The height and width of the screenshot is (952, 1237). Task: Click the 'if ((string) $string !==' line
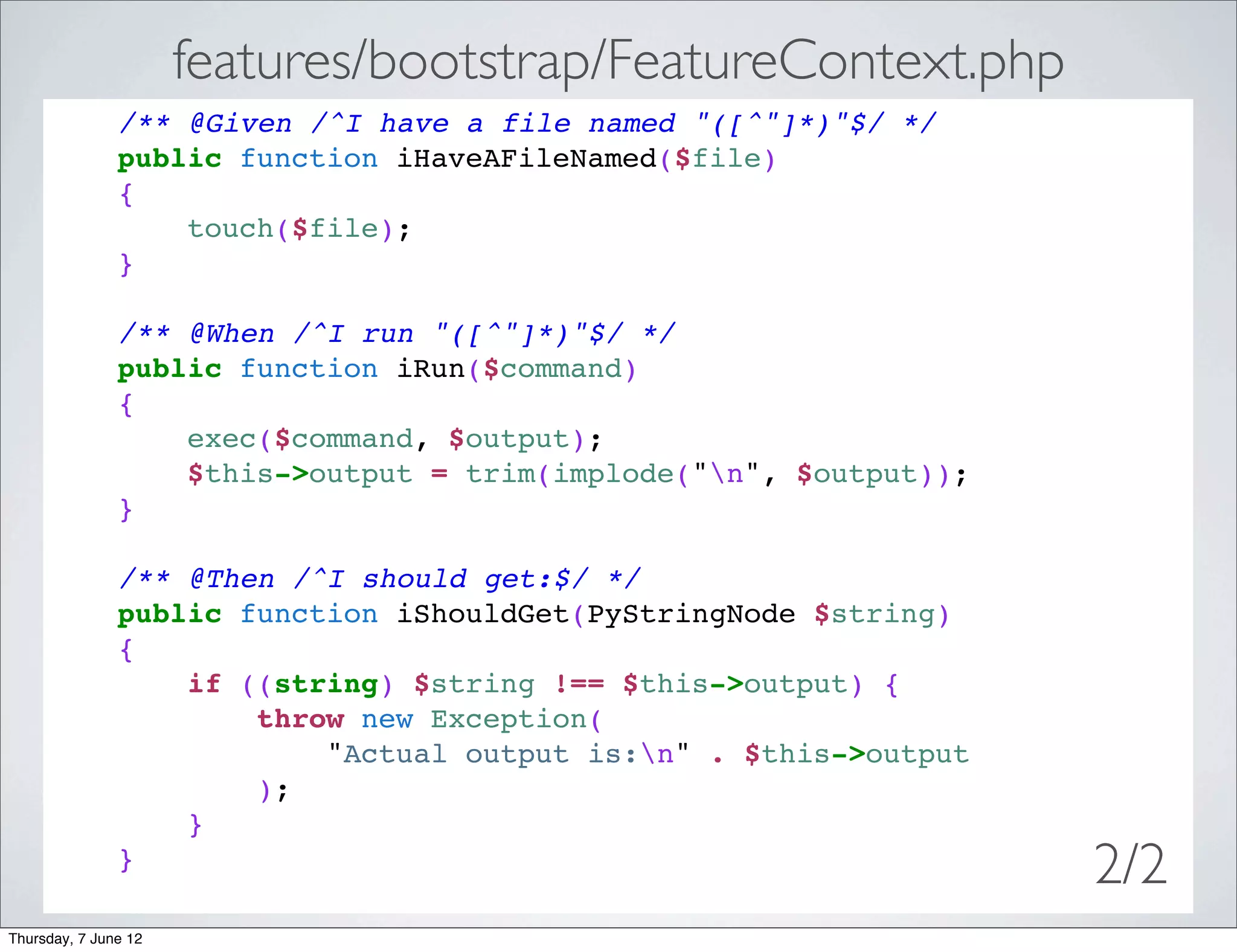click(543, 685)
